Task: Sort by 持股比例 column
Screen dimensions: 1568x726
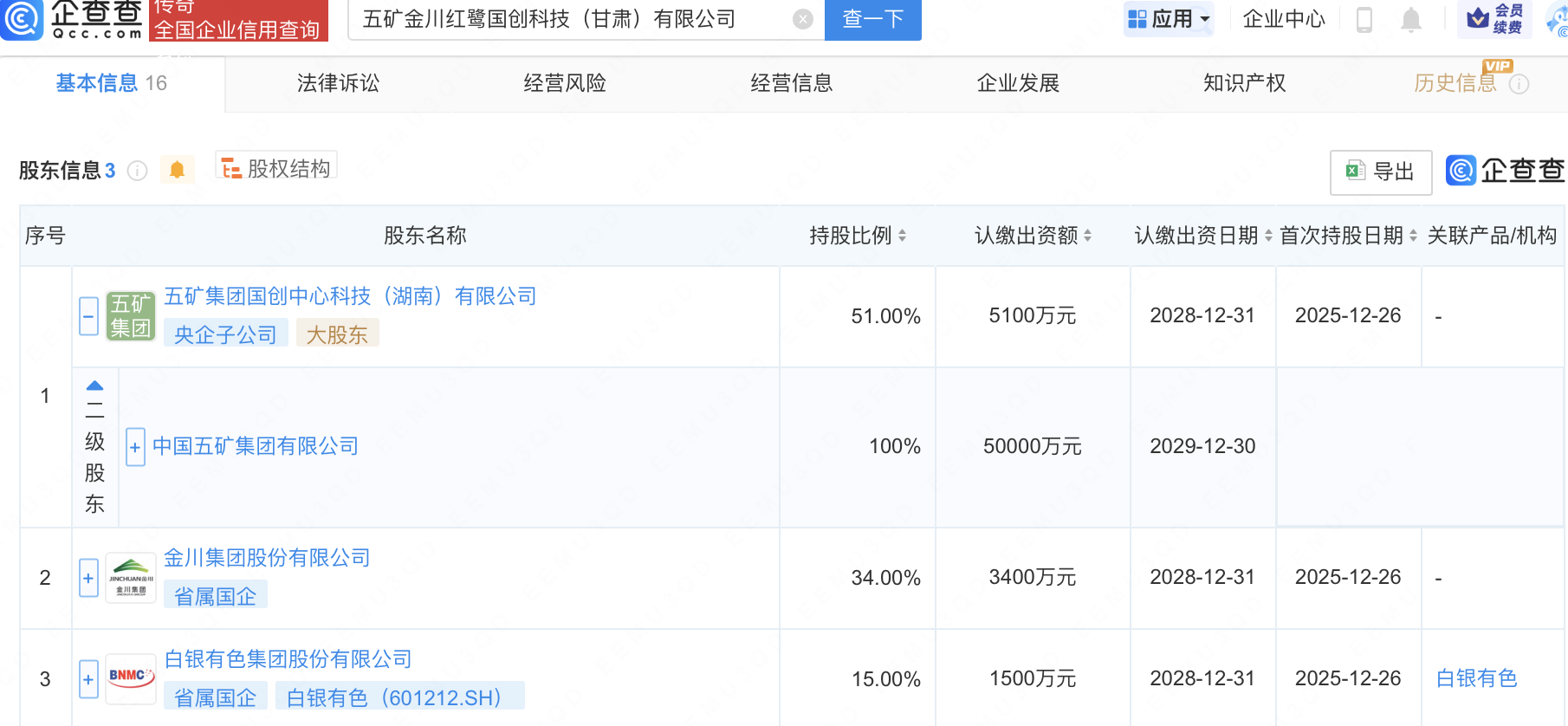Action: tap(902, 236)
